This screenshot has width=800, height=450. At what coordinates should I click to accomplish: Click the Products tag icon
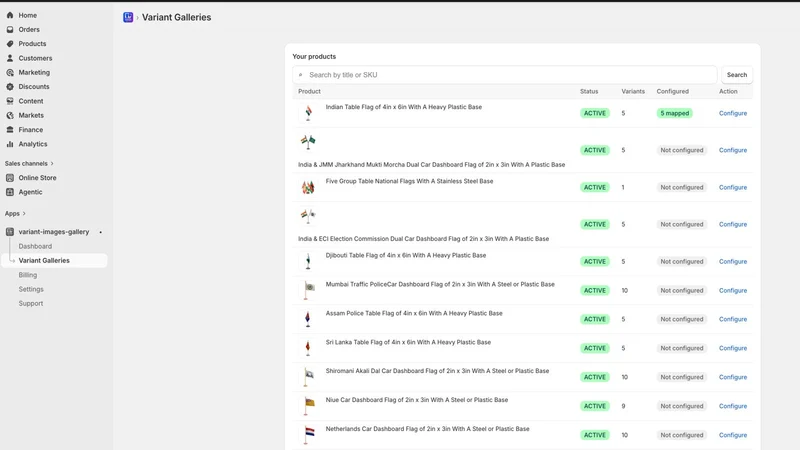tap(10, 44)
